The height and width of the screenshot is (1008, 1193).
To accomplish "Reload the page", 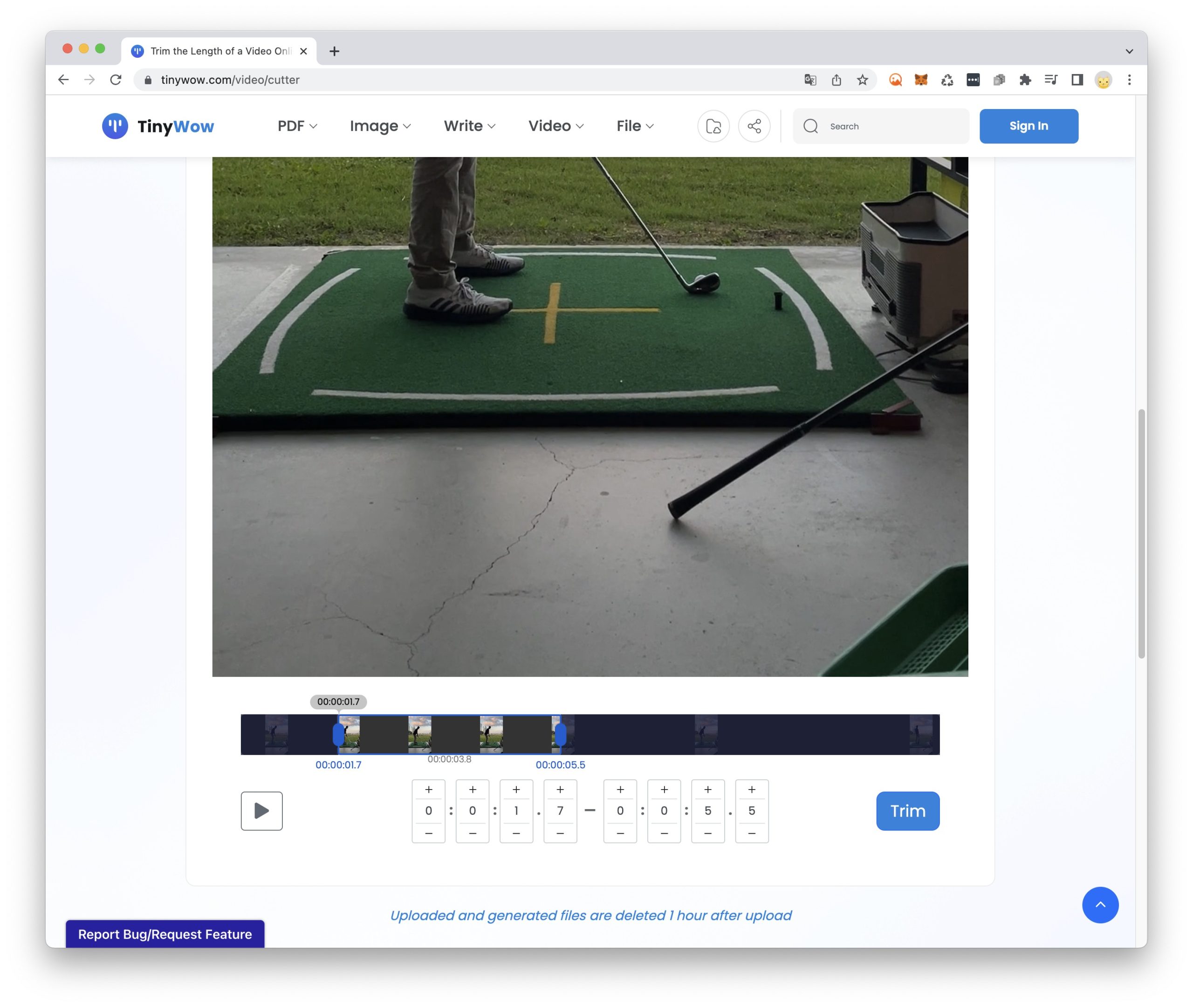I will pyautogui.click(x=116, y=80).
